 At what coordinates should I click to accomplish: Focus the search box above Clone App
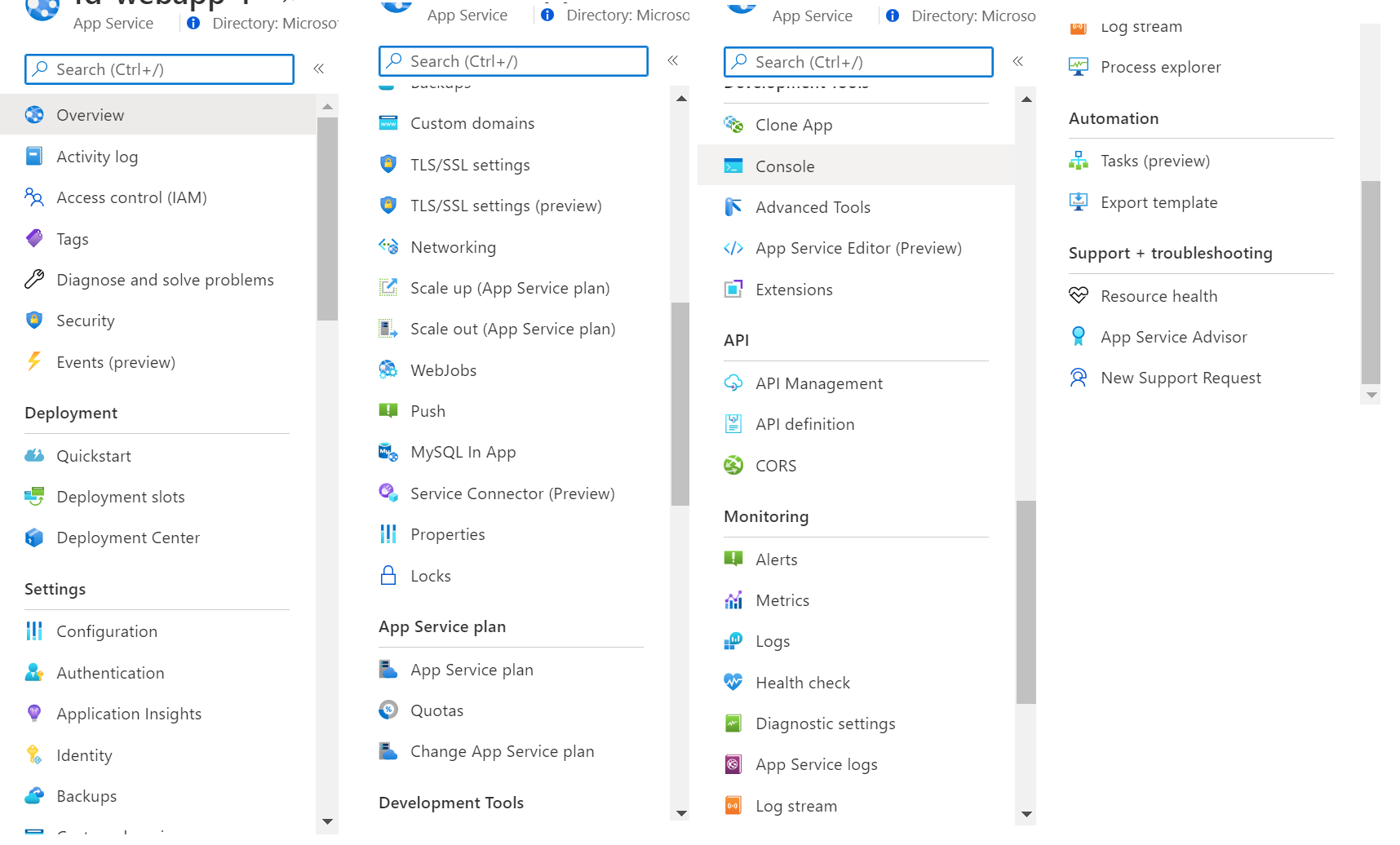pyautogui.click(x=858, y=62)
